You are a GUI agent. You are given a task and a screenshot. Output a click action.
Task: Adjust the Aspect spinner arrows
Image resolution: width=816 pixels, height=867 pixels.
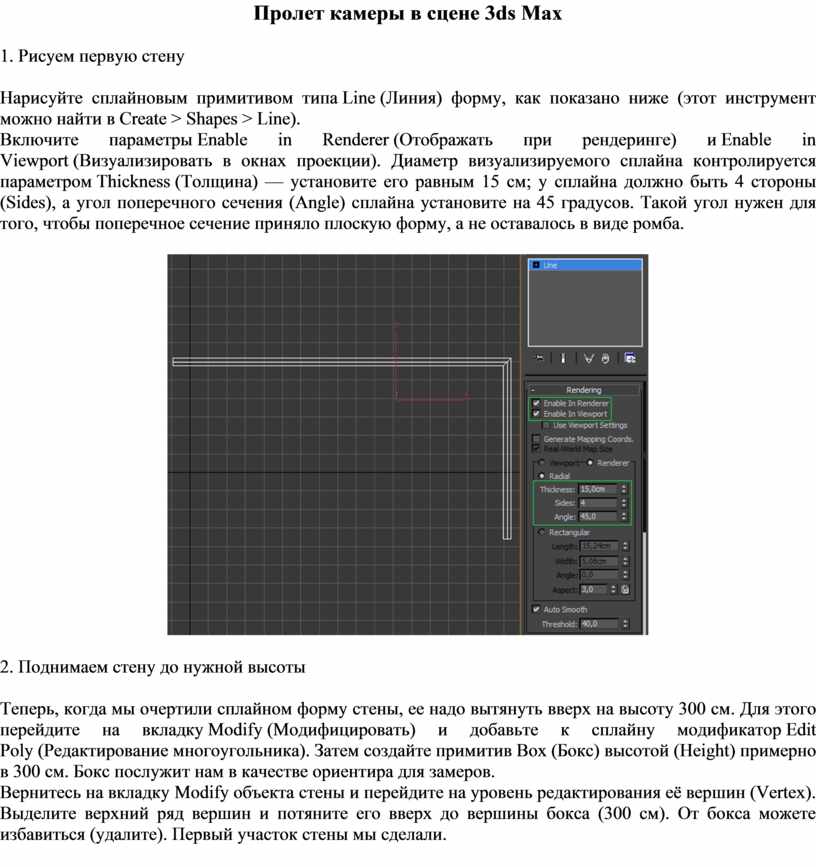[x=613, y=589]
